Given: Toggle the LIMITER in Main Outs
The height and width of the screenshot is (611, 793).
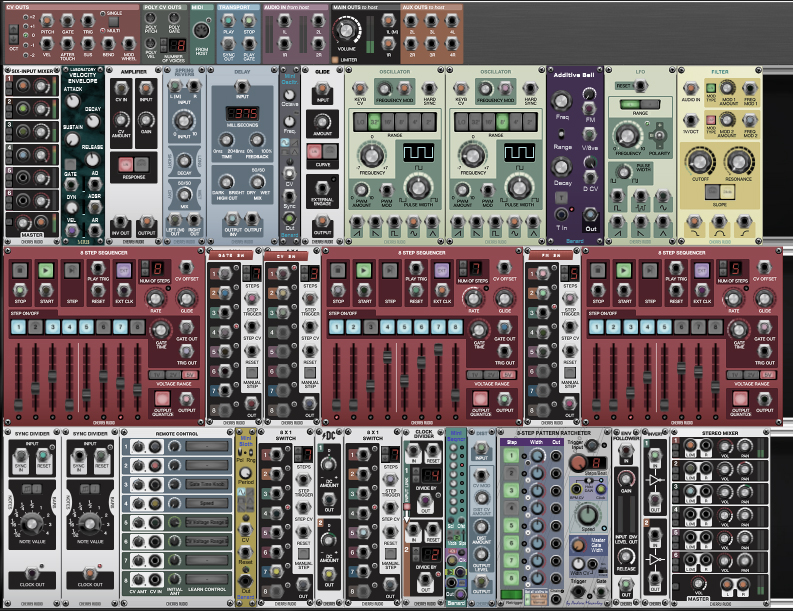Looking at the screenshot, I should 335,59.
